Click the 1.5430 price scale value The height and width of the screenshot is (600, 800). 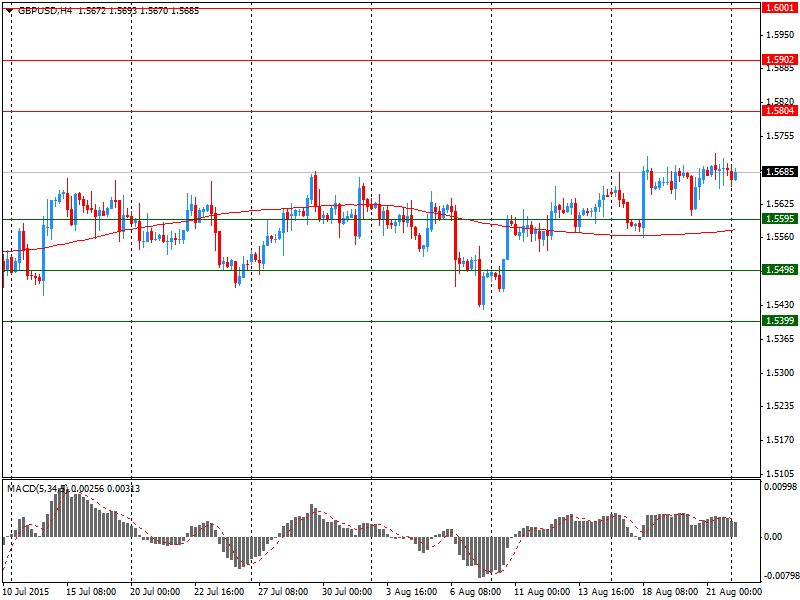tap(780, 305)
